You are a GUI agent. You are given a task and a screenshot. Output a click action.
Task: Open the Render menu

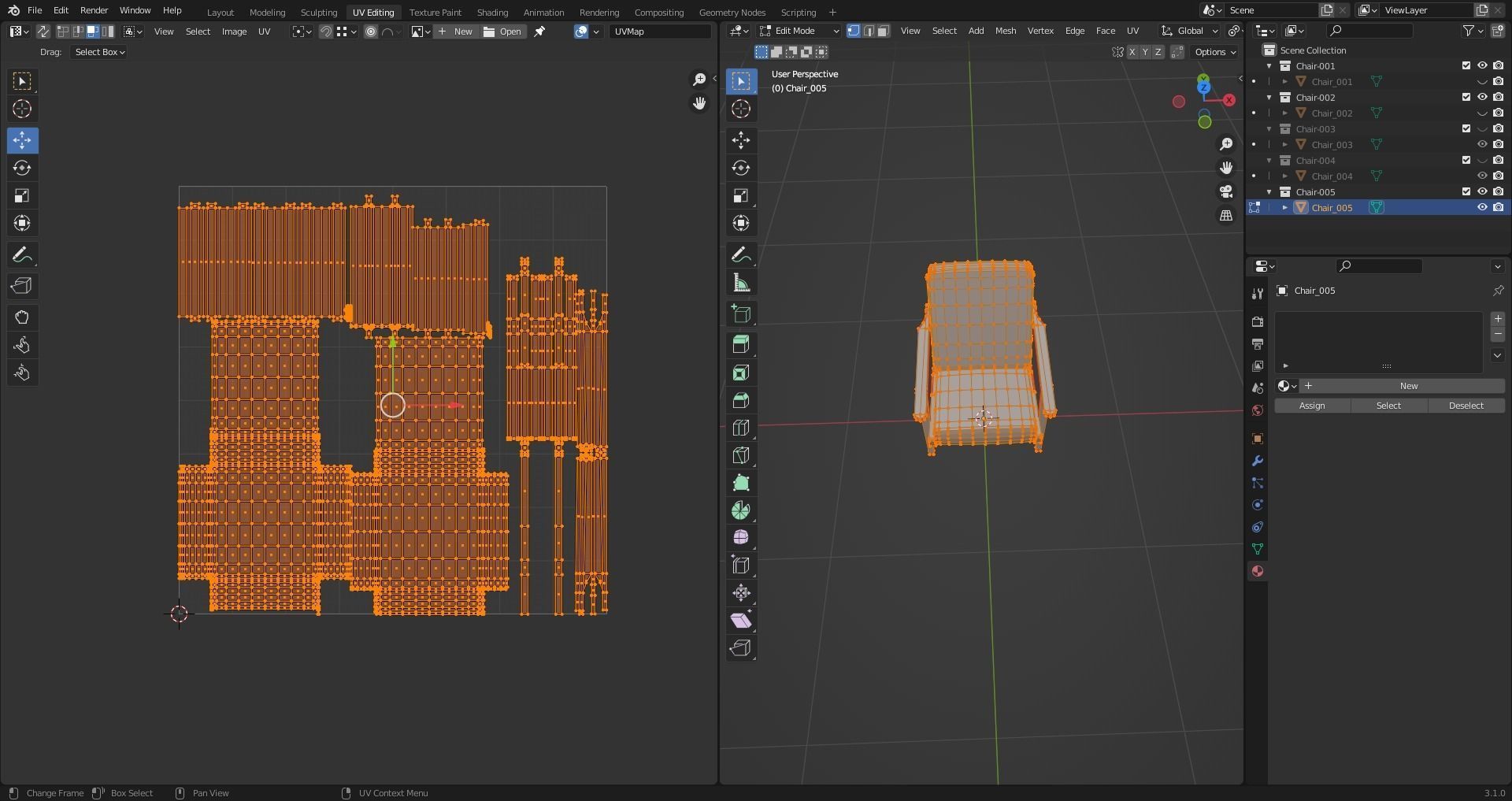click(x=94, y=10)
